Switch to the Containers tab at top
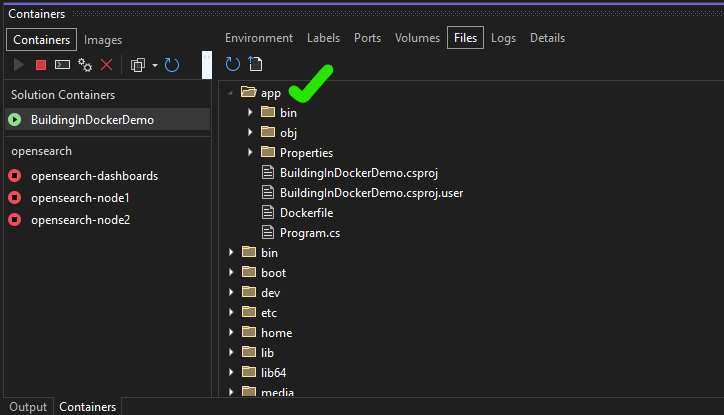Viewport: 724px width, 415px height. (42, 40)
